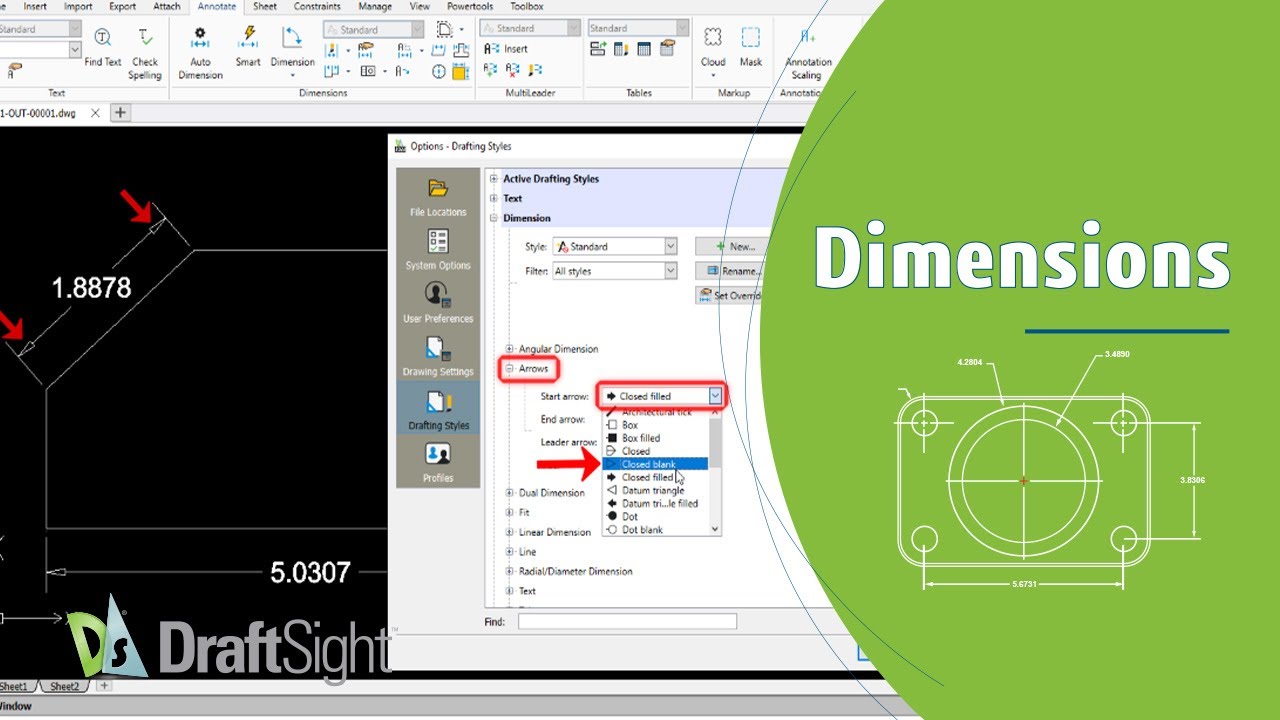Switch to Manage ribbon tab
The height and width of the screenshot is (720, 1280).
[x=375, y=6]
